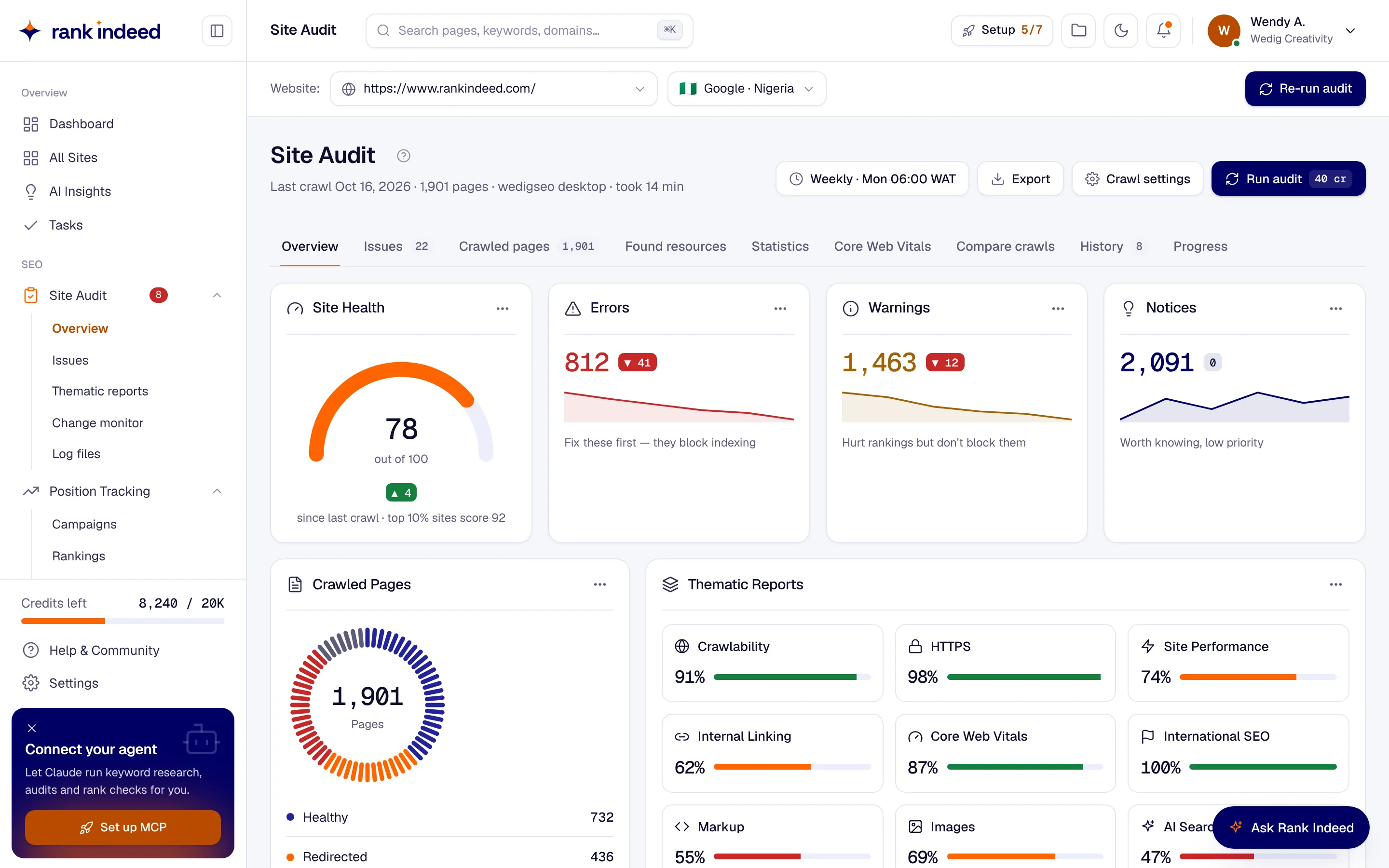Collapse the Position Tracking sidebar section
Viewport: 1389px width, 868px height.
(x=217, y=491)
